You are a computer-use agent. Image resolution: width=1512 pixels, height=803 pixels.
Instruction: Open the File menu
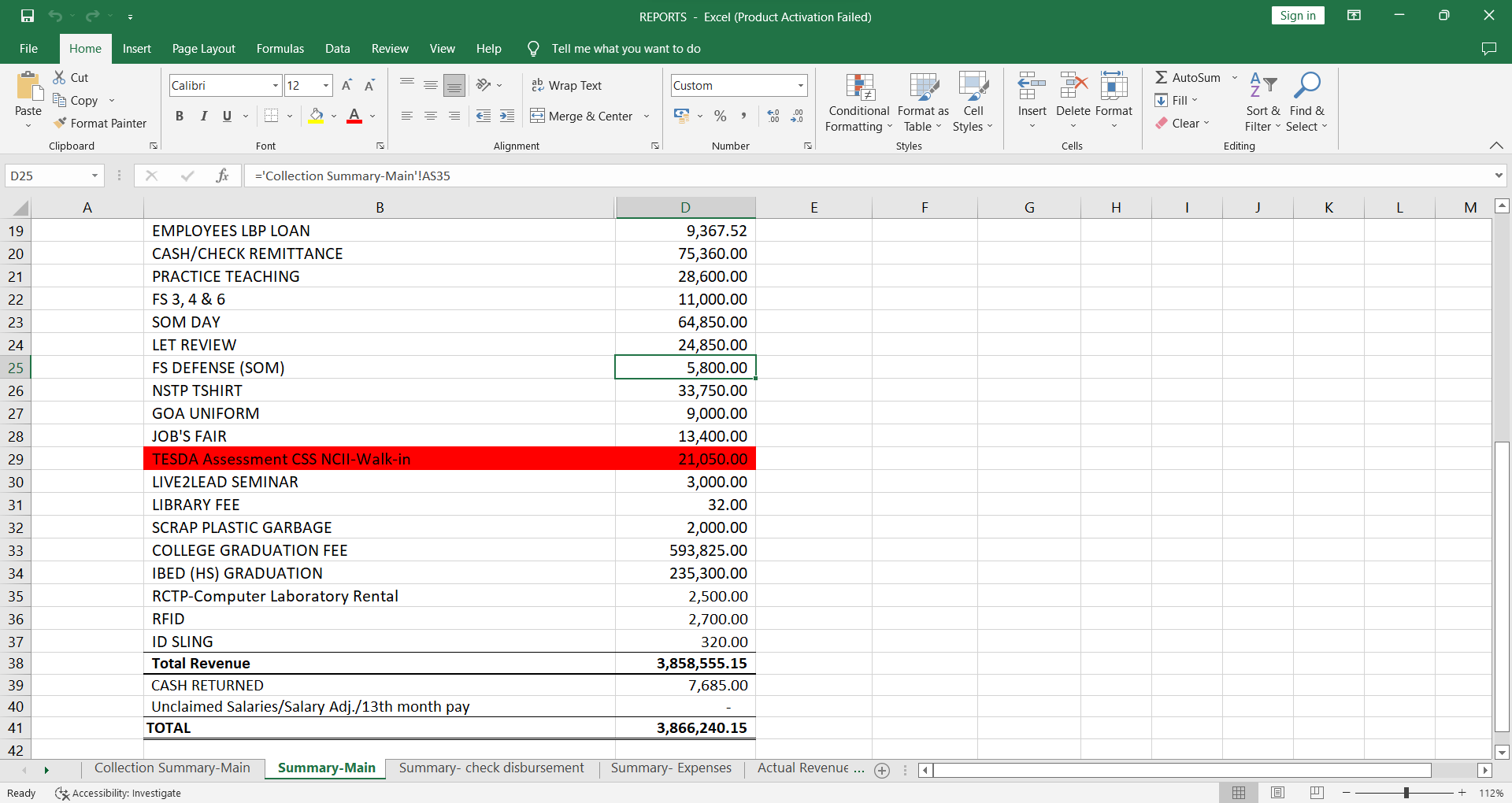pos(29,49)
